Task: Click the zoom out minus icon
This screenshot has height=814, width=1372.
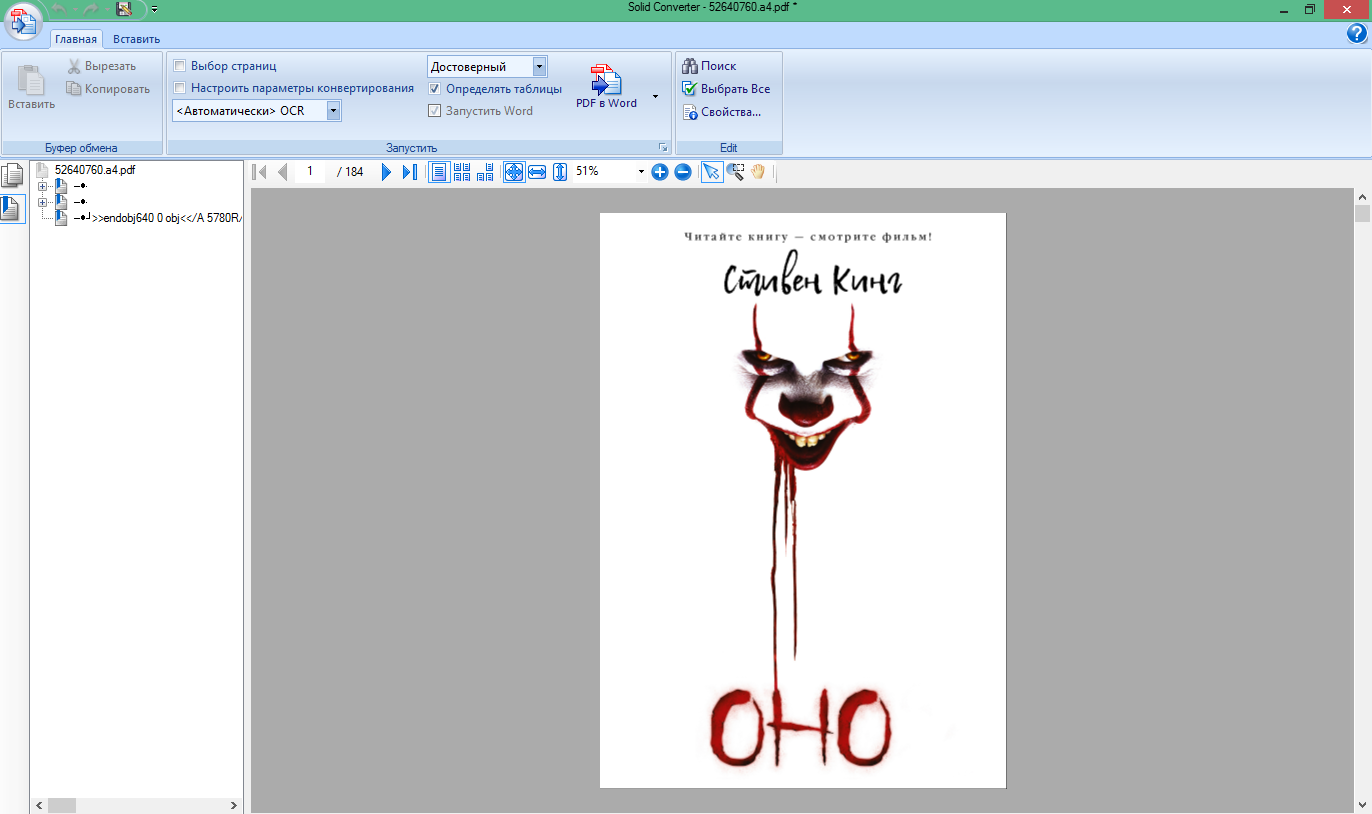Action: [x=683, y=172]
